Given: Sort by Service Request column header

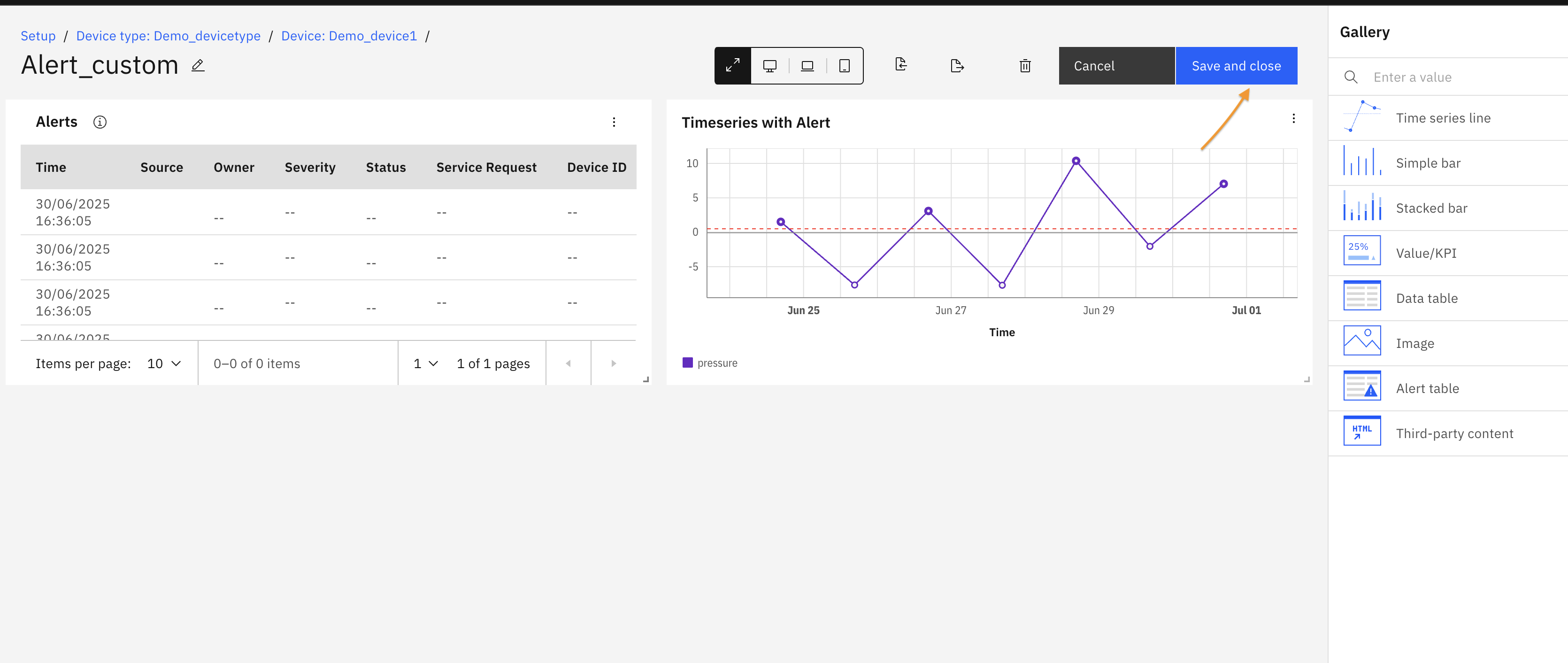Looking at the screenshot, I should [x=486, y=168].
